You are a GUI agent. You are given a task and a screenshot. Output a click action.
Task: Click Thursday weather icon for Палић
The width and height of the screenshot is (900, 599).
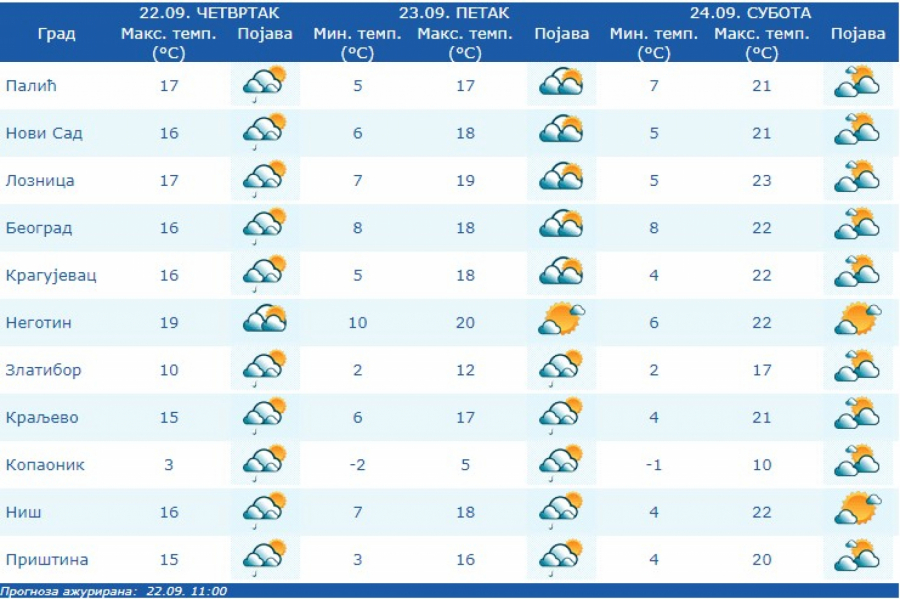click(x=264, y=84)
